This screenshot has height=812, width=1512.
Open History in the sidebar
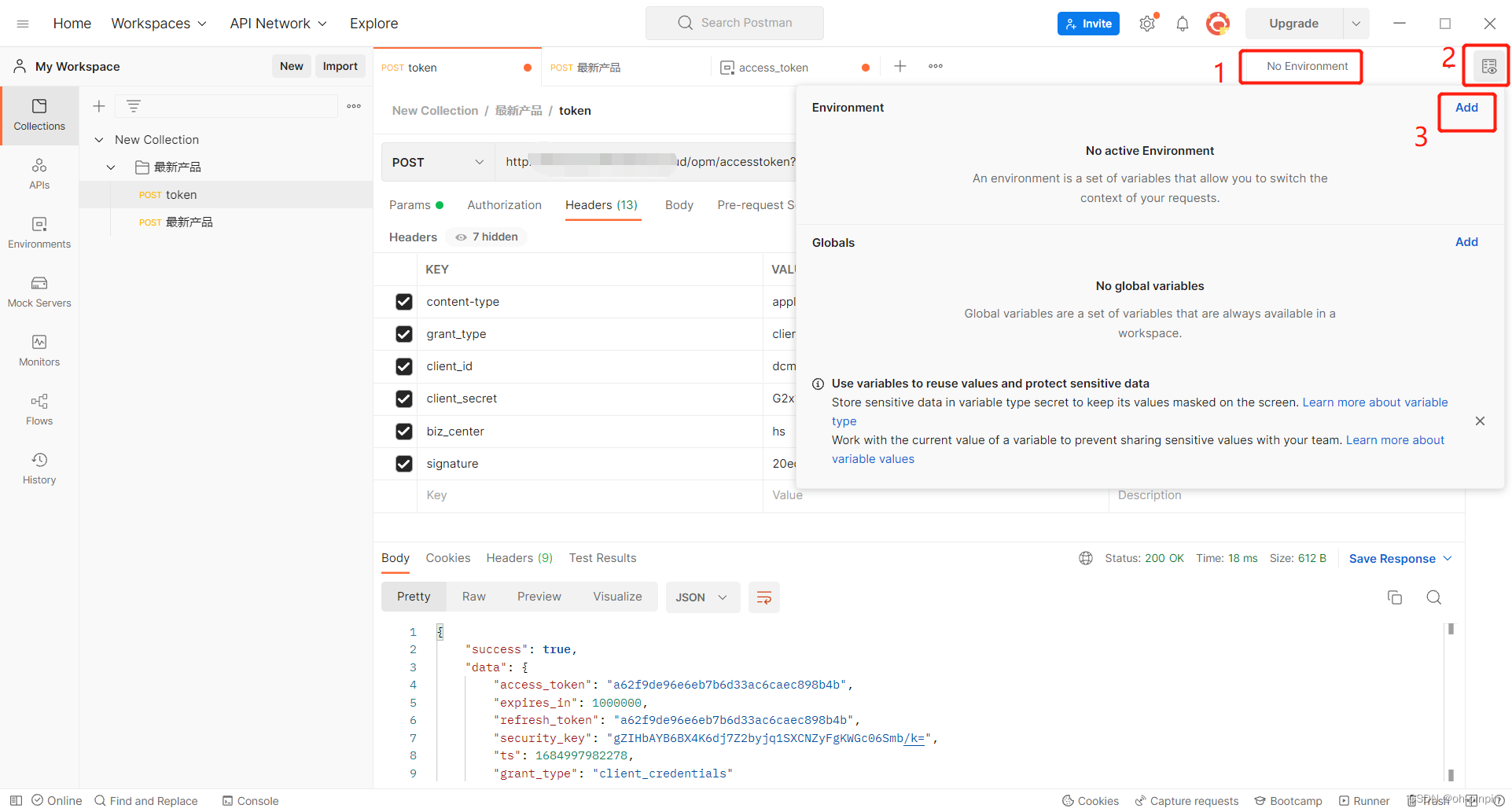(x=39, y=468)
